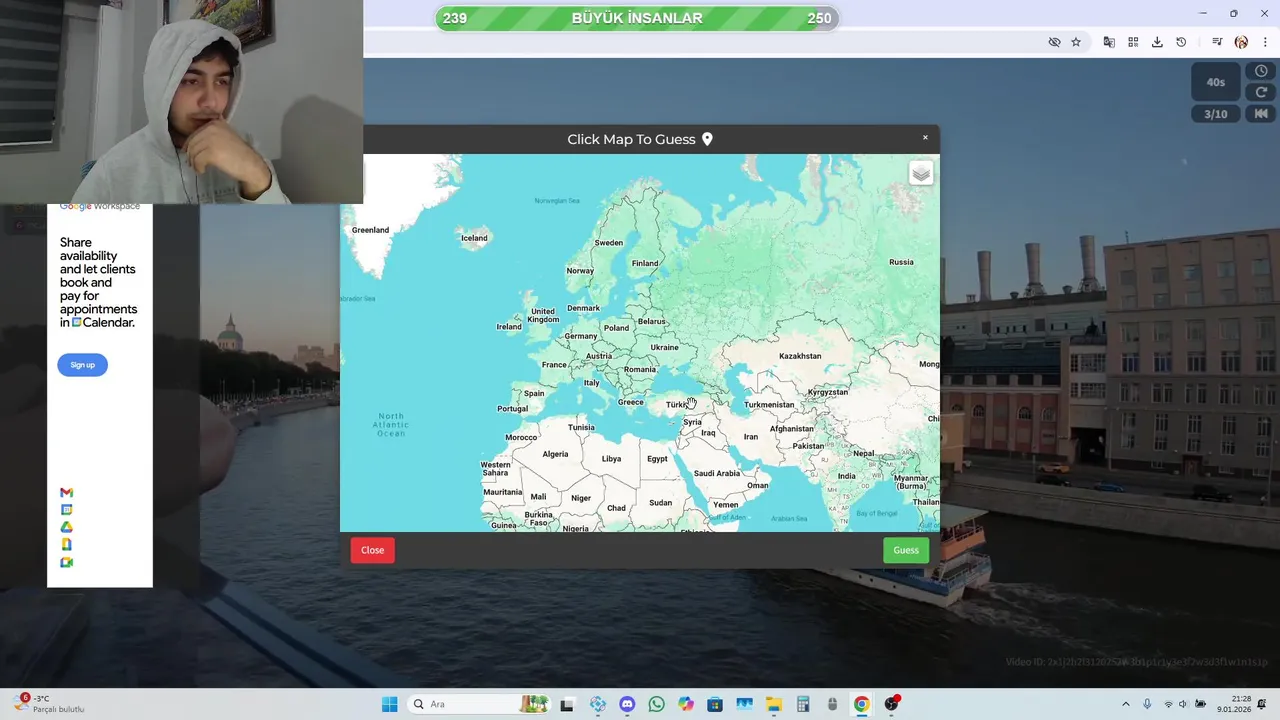Click Norway on the map
Image resolution: width=1280 pixels, height=720 pixels.
tap(580, 271)
